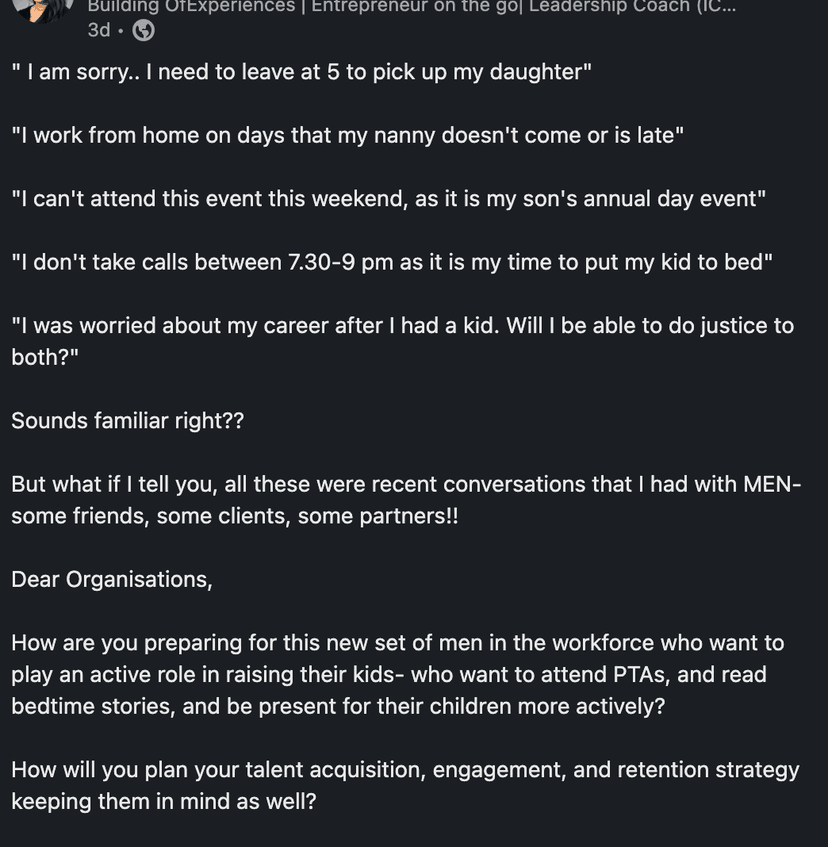Open the post author's profile picture
828x847 pixels.
(44, 8)
